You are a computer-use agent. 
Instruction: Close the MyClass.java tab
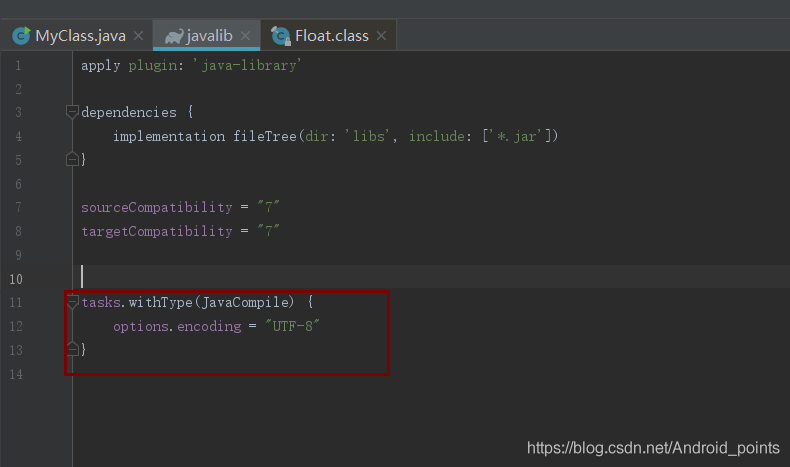click(139, 36)
